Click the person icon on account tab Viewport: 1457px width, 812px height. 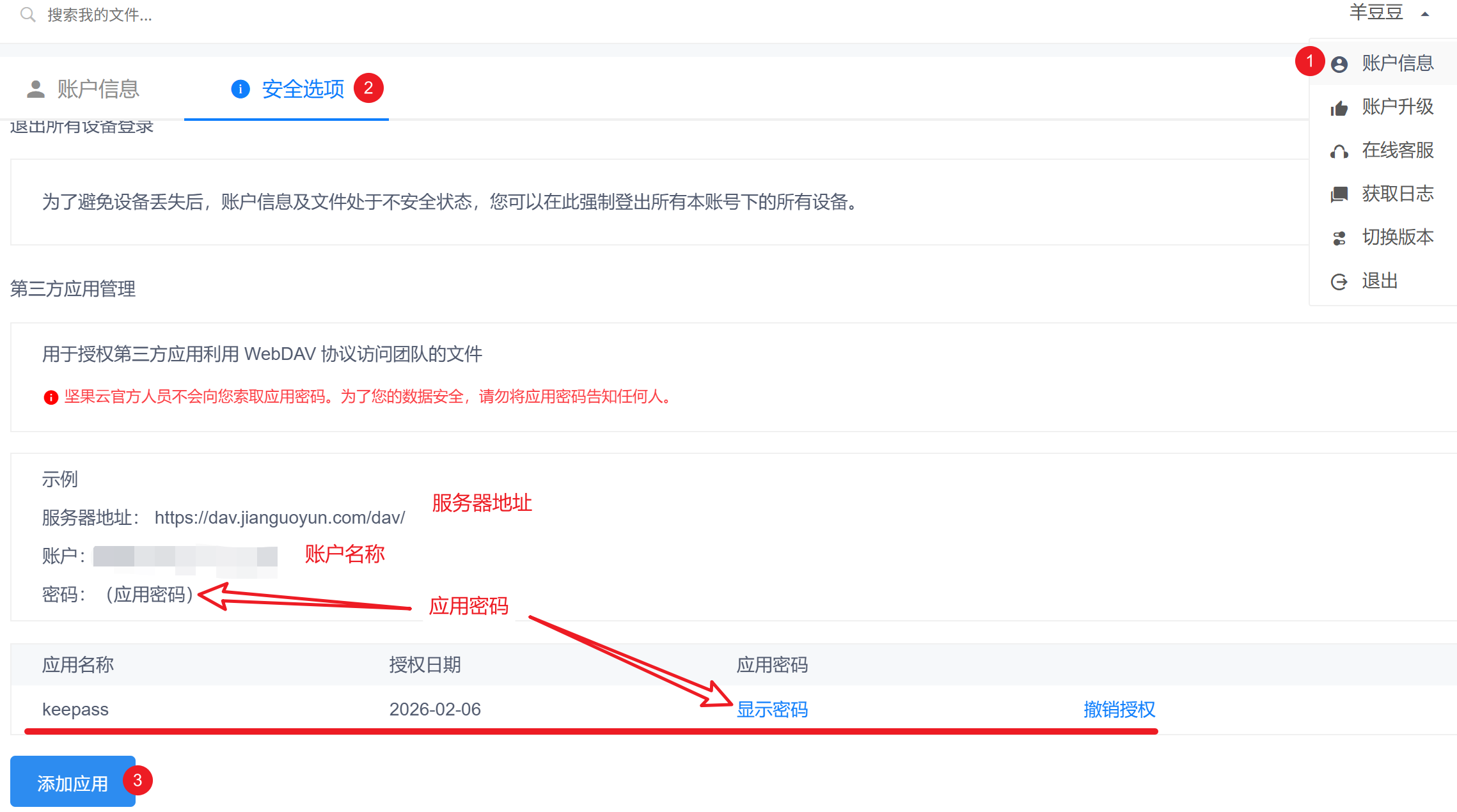click(x=36, y=89)
